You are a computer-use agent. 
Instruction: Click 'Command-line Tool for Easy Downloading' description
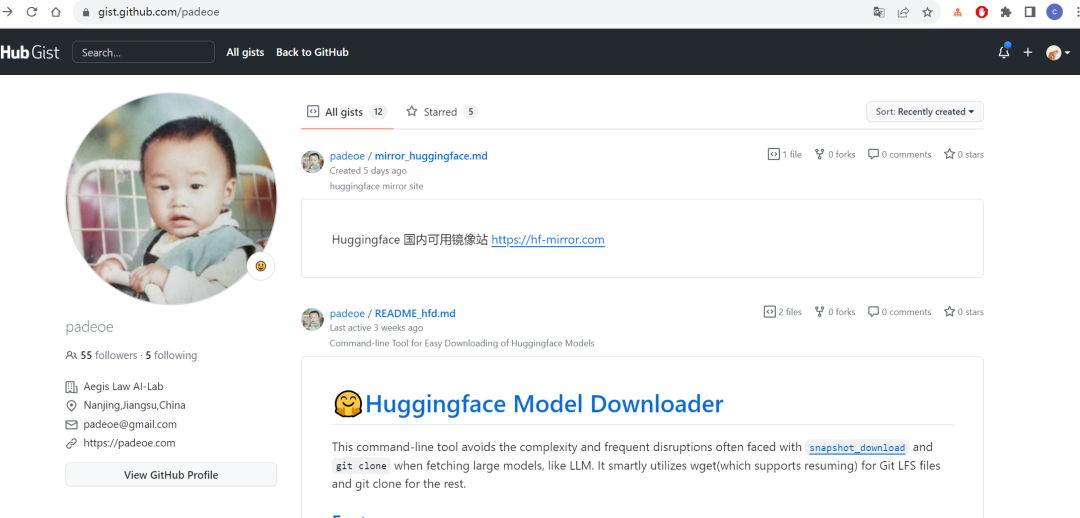click(462, 343)
